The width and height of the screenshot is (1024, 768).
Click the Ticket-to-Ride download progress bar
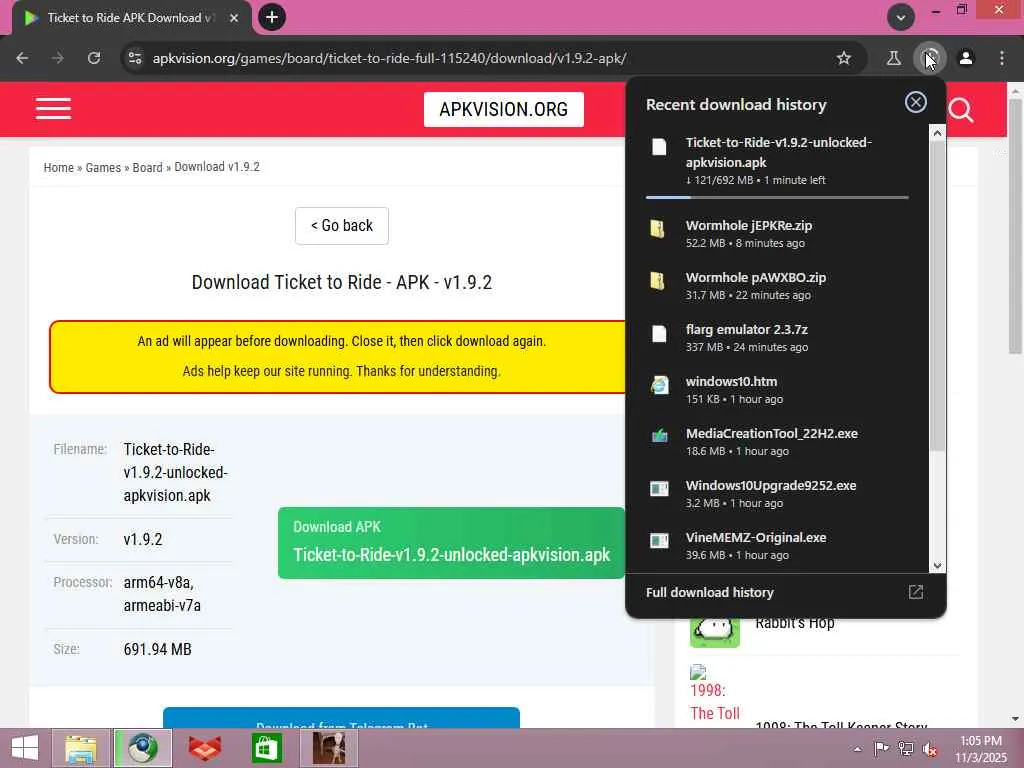coord(777,197)
